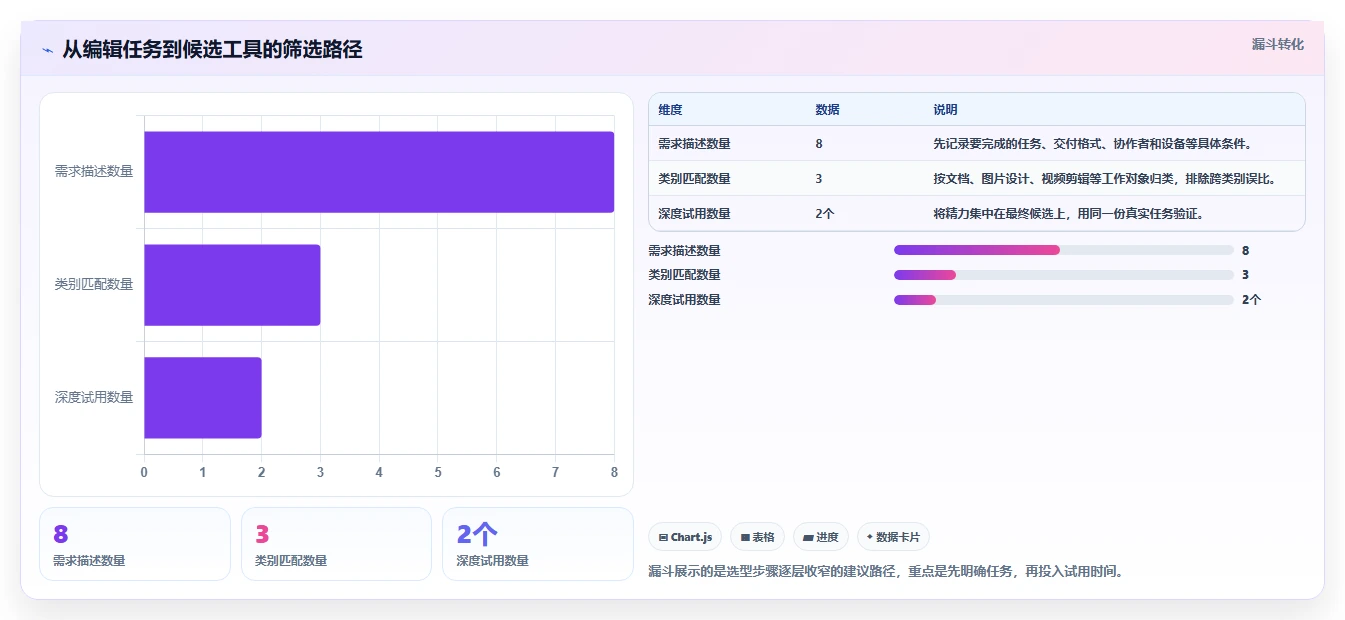The image size is (1345, 620).
Task: Click the description starting 将精力集中在最终候选上
Action: (1068, 214)
